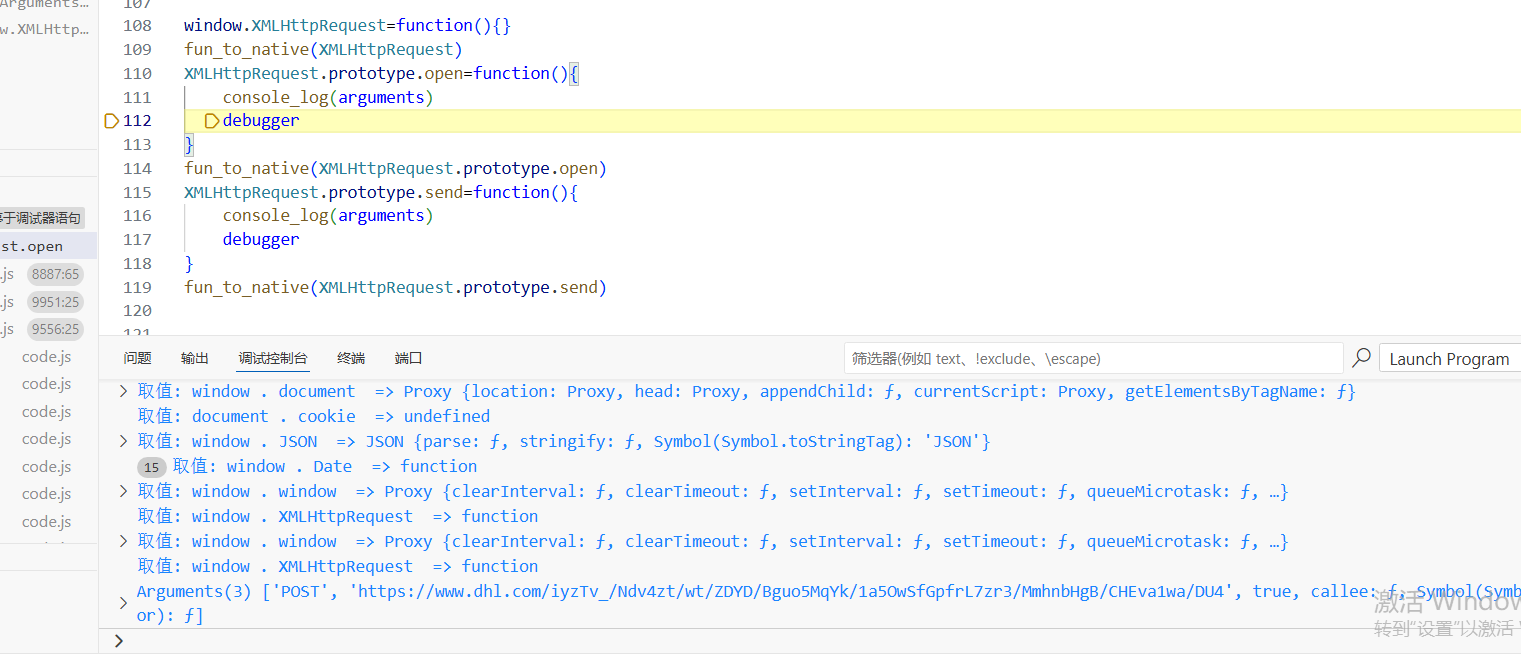The image size is (1521, 654).
Task: Switch to the 问题 tab
Action: point(137,358)
